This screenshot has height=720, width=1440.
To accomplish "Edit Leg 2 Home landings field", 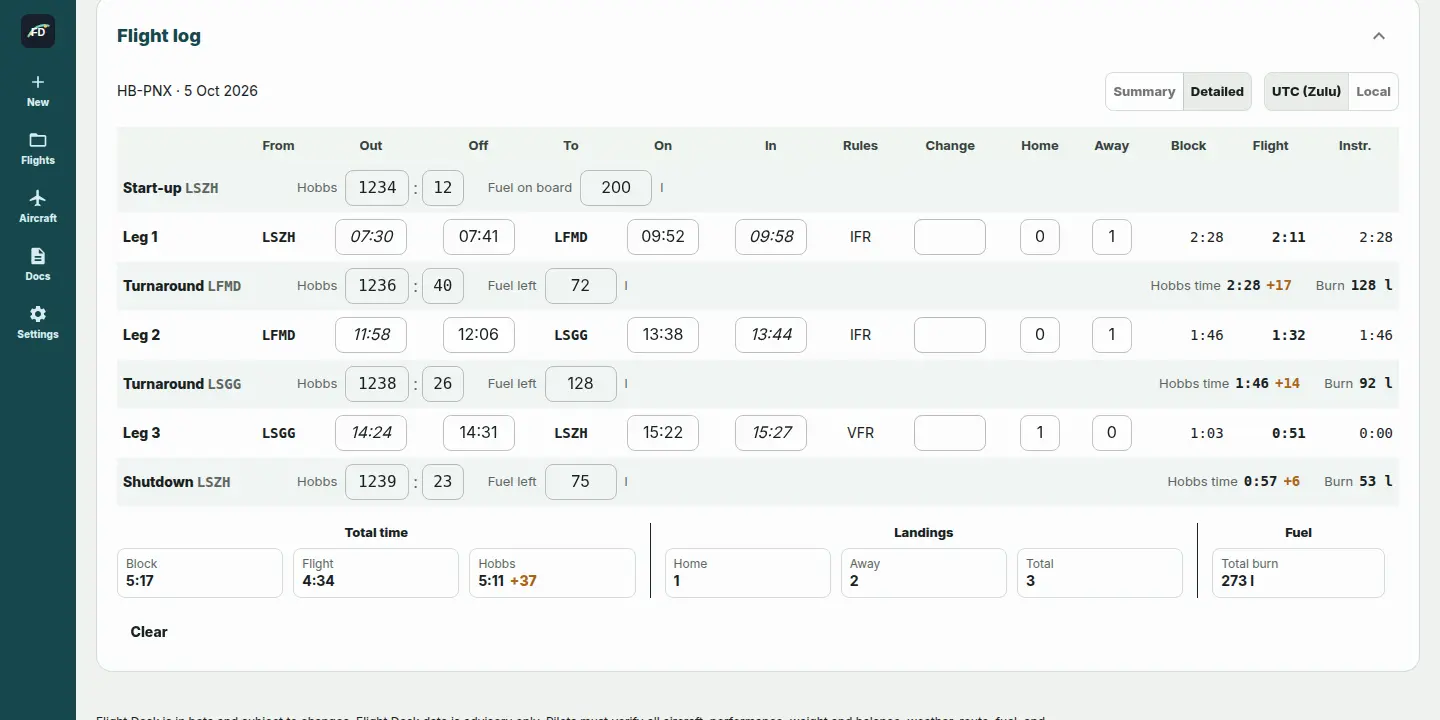I will tap(1040, 335).
